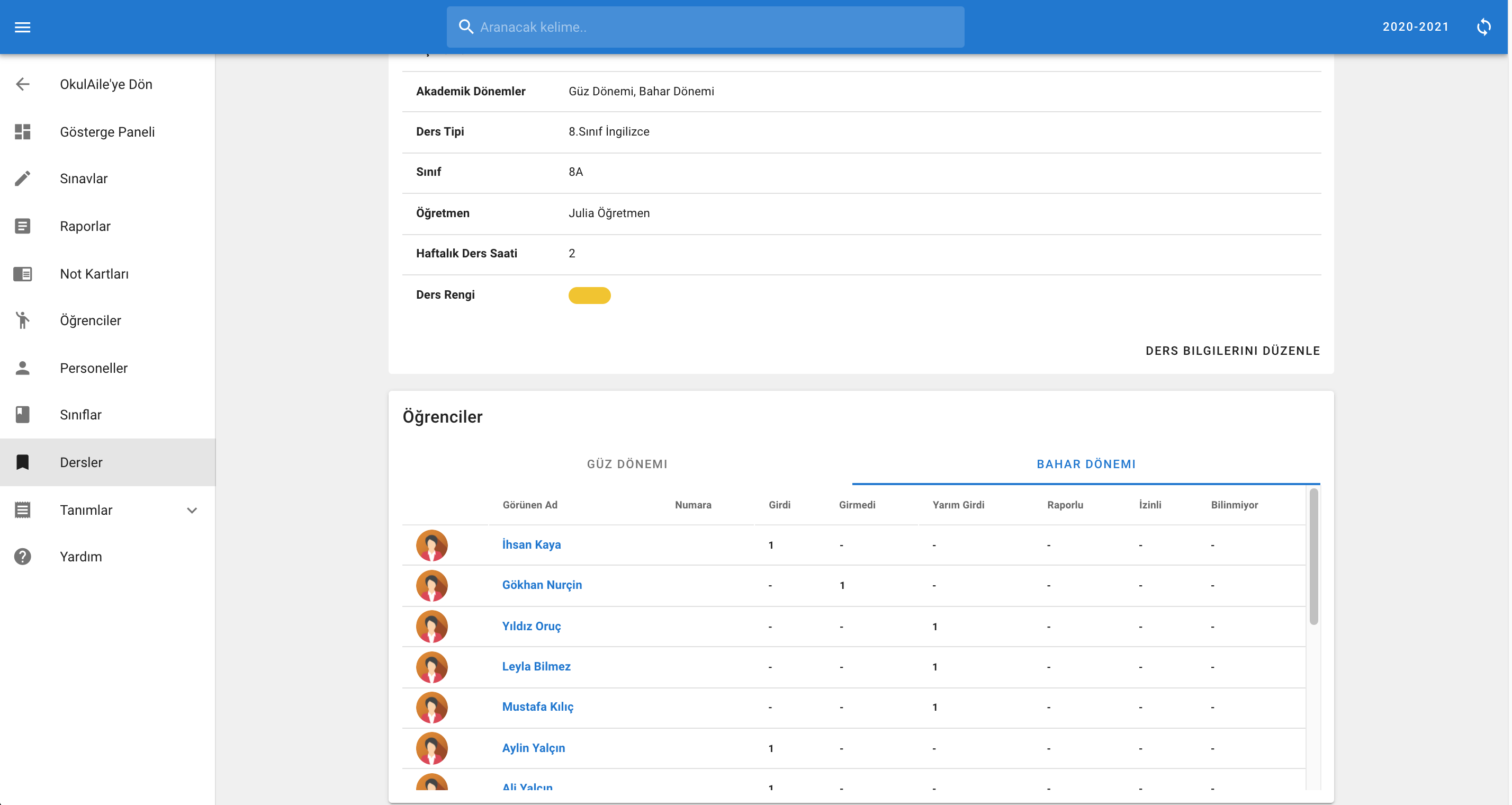Click the Sınavlar pencil icon
The image size is (1512, 805).
point(22,178)
